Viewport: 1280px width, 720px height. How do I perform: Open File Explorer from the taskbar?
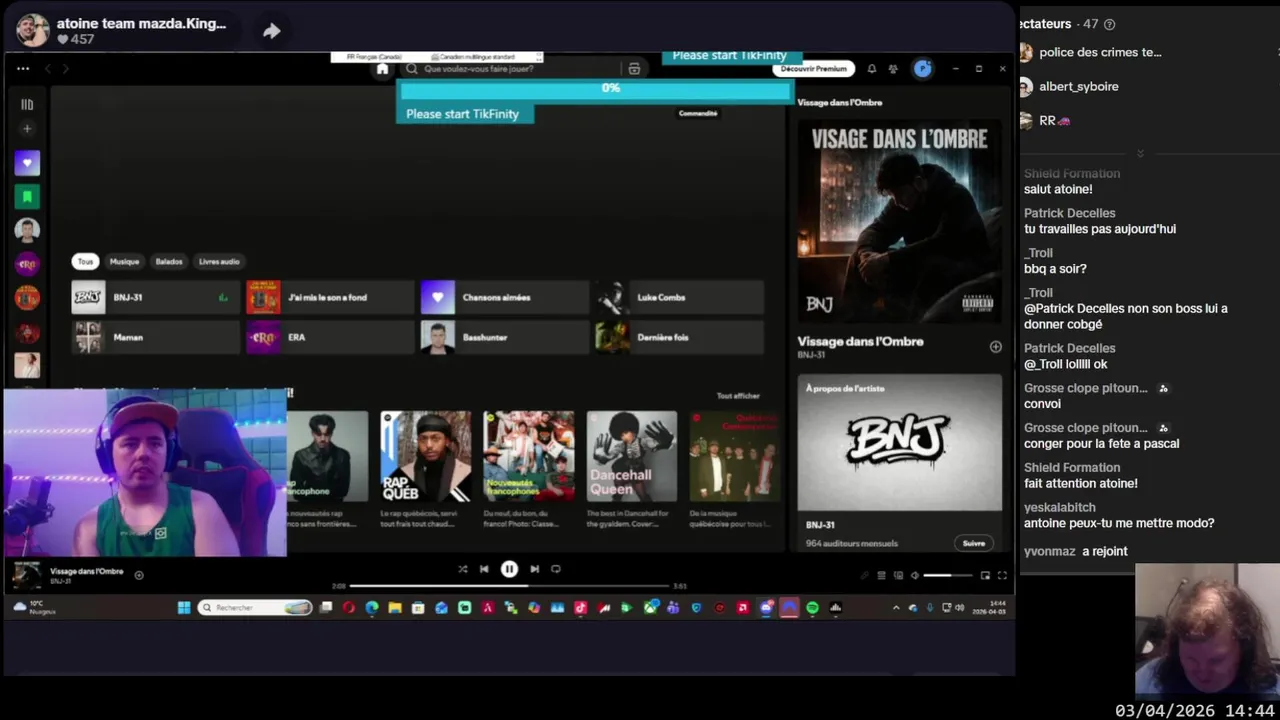[395, 607]
